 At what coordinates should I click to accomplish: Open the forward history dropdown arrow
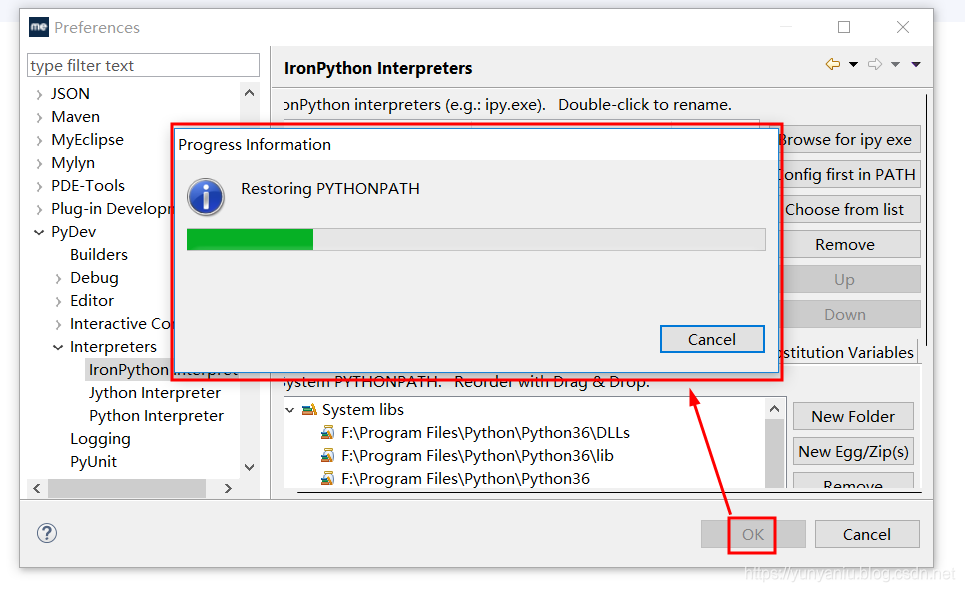[895, 65]
